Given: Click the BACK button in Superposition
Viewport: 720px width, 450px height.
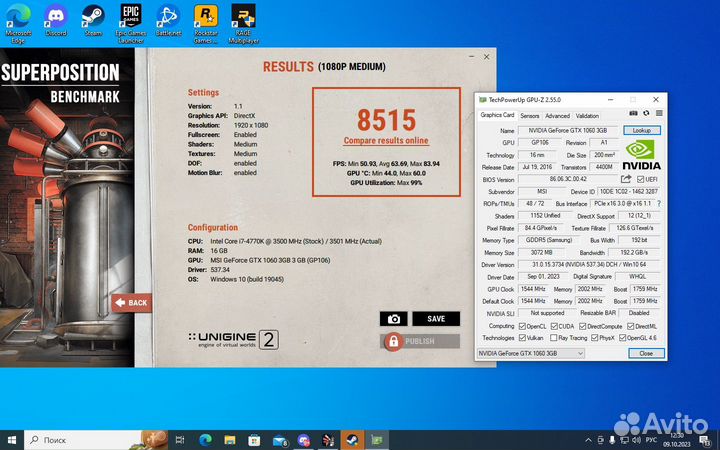Looking at the screenshot, I should [x=131, y=303].
